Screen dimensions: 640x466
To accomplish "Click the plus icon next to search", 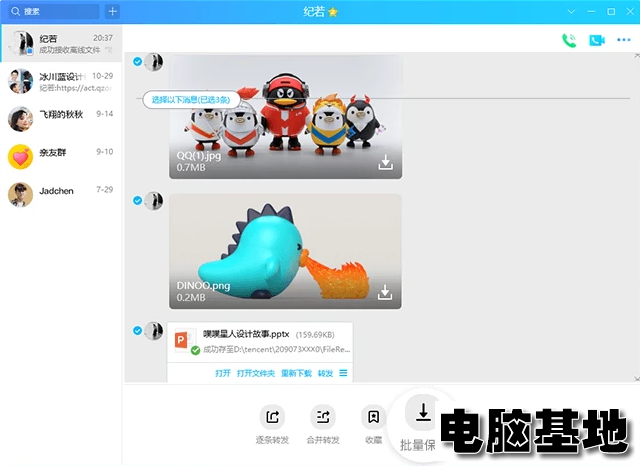I will click(x=112, y=11).
